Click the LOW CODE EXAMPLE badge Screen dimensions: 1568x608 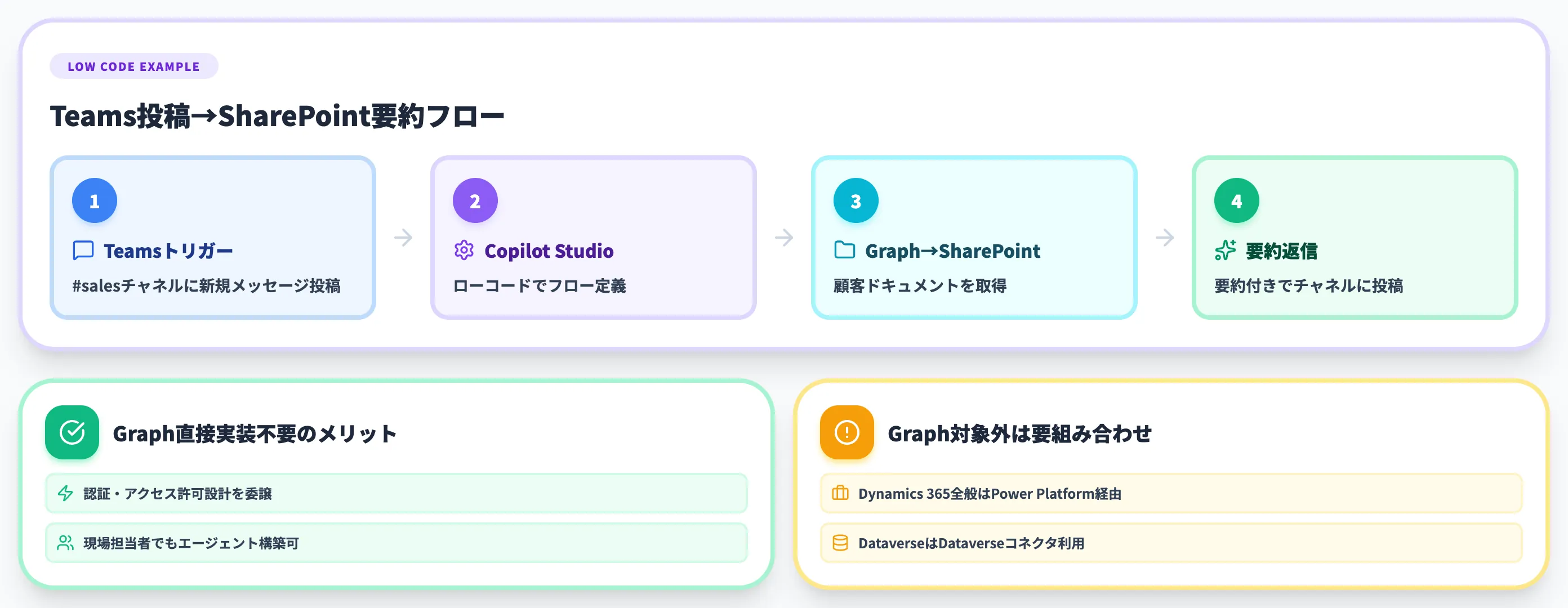coord(134,66)
